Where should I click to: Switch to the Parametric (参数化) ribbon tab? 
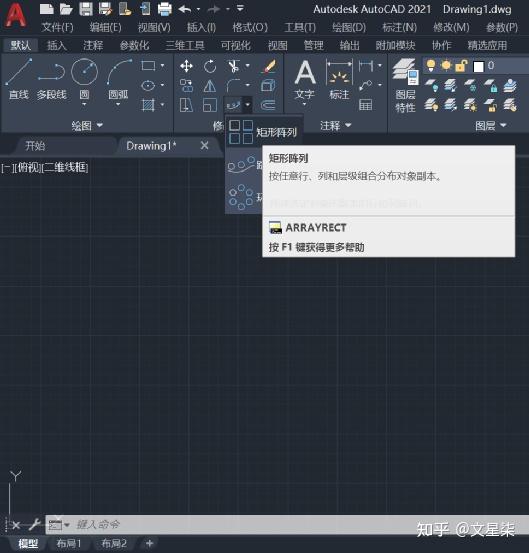point(134,45)
